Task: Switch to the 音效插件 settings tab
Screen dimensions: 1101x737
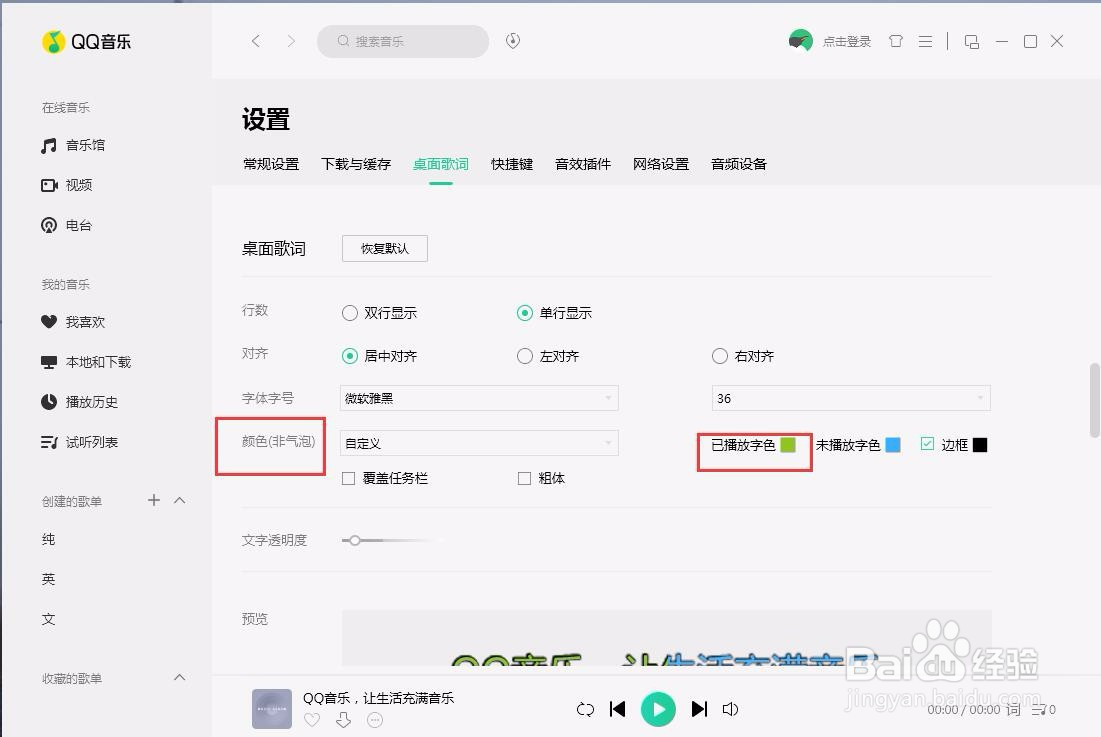Action: [x=582, y=164]
